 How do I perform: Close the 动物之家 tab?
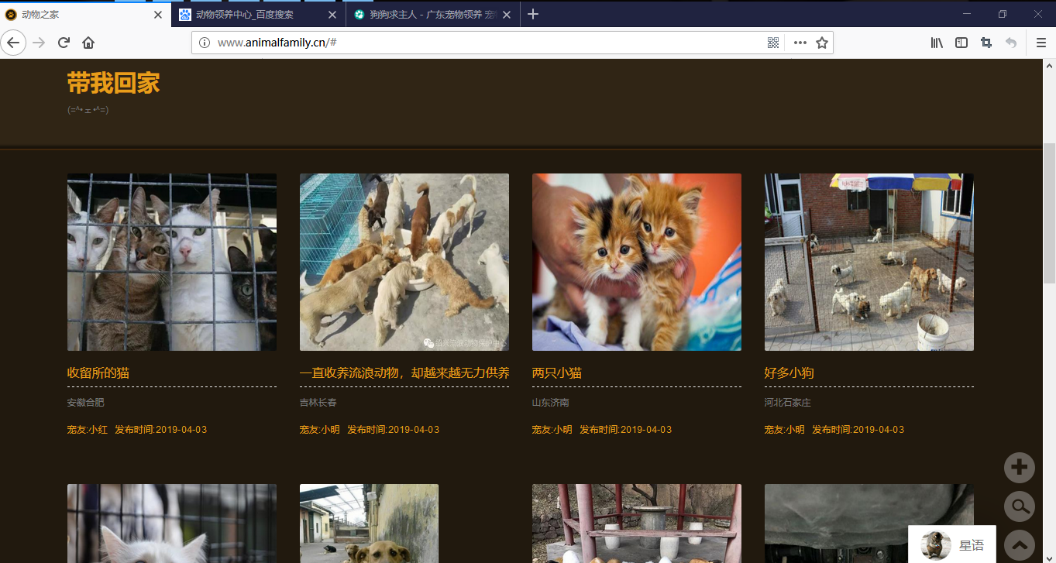[x=158, y=14]
